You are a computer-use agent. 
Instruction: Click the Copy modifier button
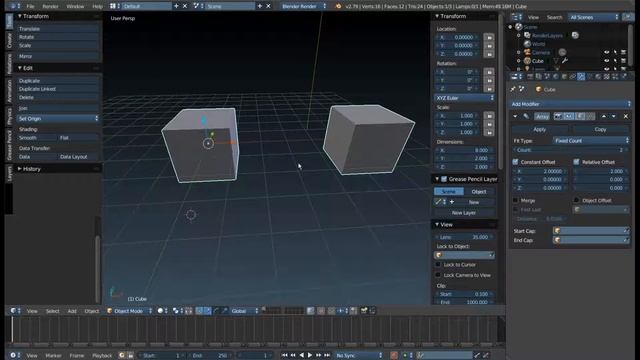(600, 129)
